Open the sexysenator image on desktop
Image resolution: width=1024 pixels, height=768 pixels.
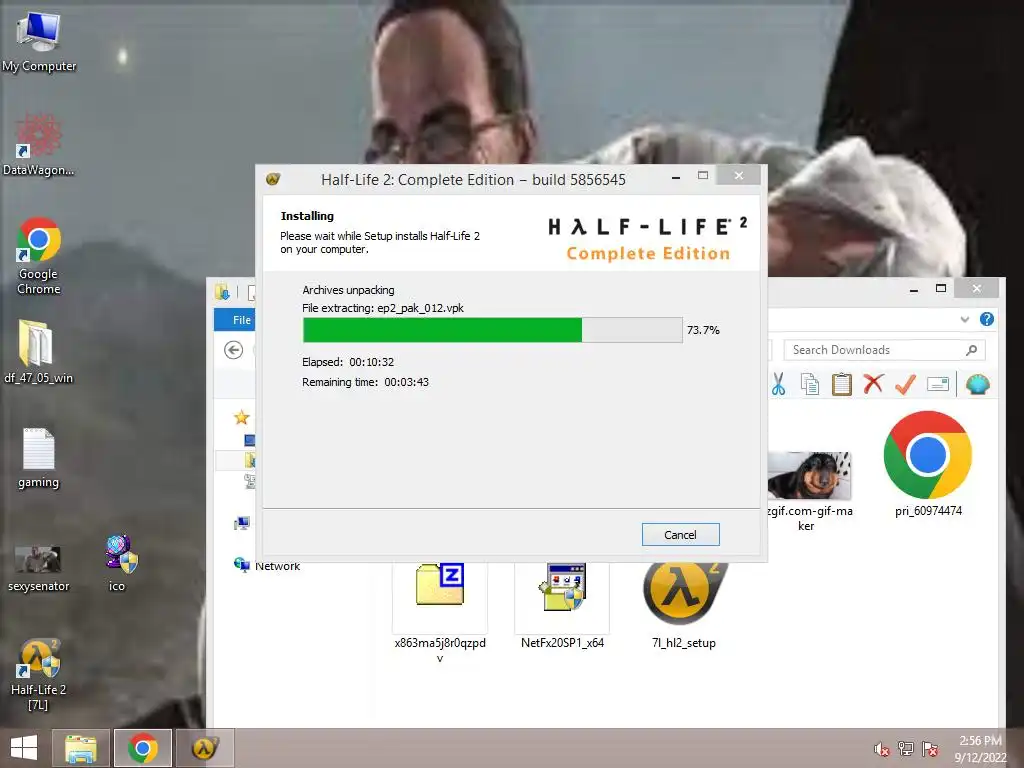(39, 568)
